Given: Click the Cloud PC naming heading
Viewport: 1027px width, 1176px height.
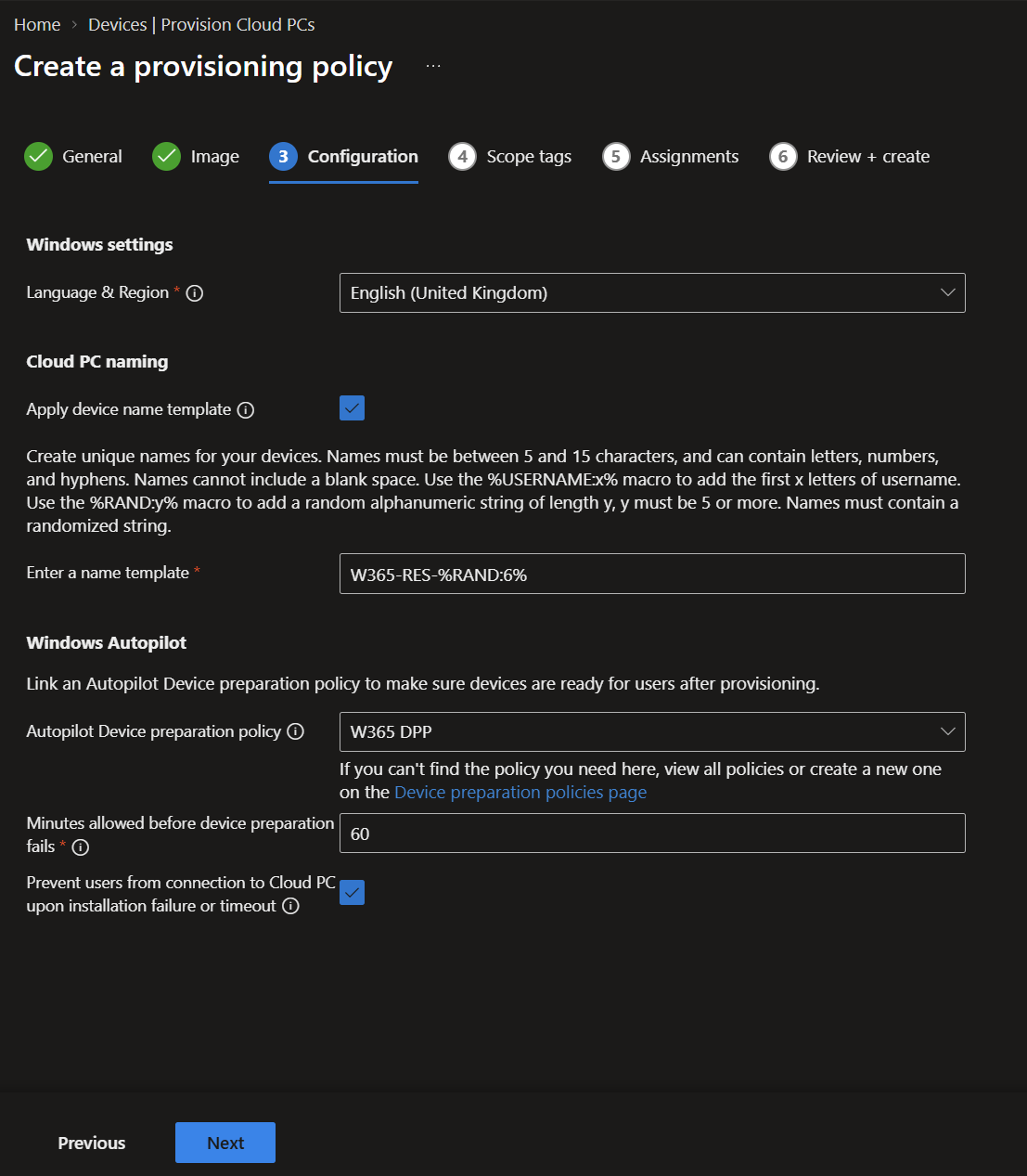Looking at the screenshot, I should (97, 362).
